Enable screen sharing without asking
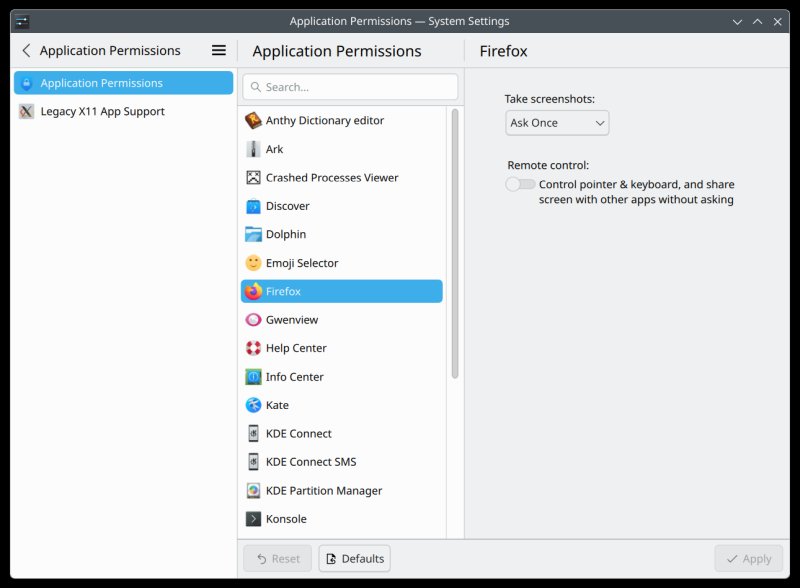This screenshot has height=588, width=800. pyautogui.click(x=518, y=184)
